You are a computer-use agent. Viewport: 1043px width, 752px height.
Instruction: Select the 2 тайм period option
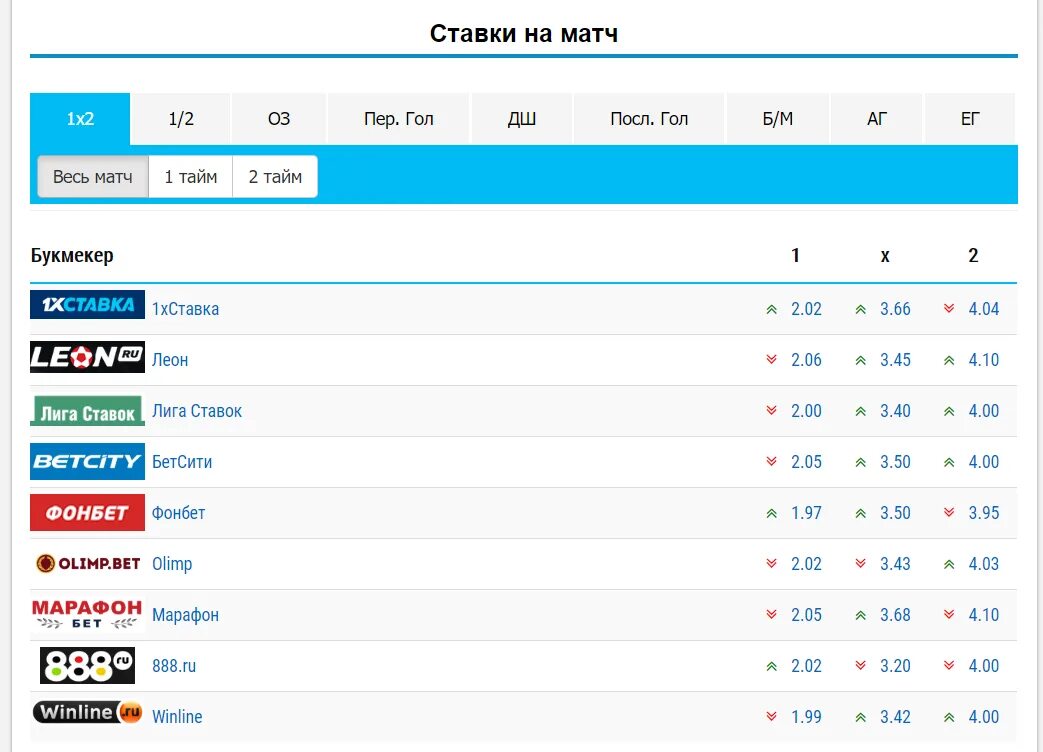point(275,177)
